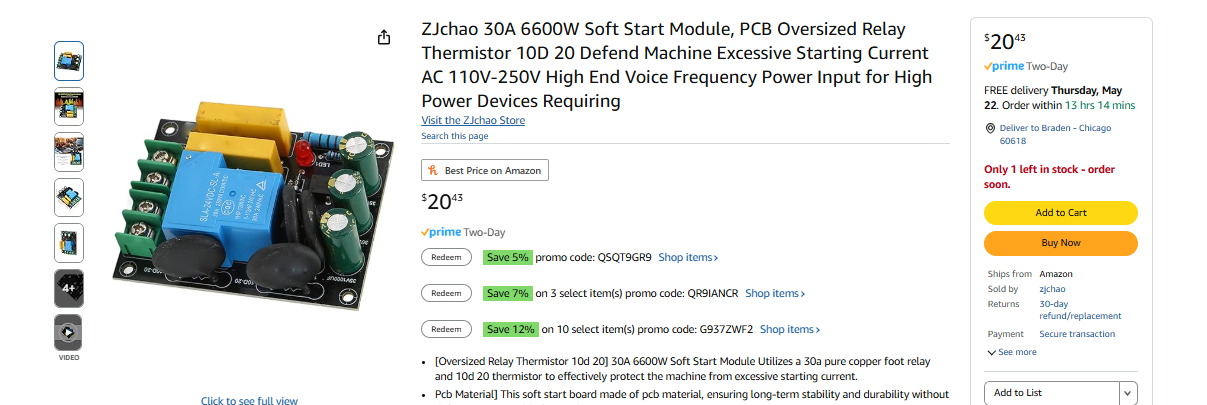Click the share icon above product image
The width and height of the screenshot is (1207, 405).
point(384,37)
